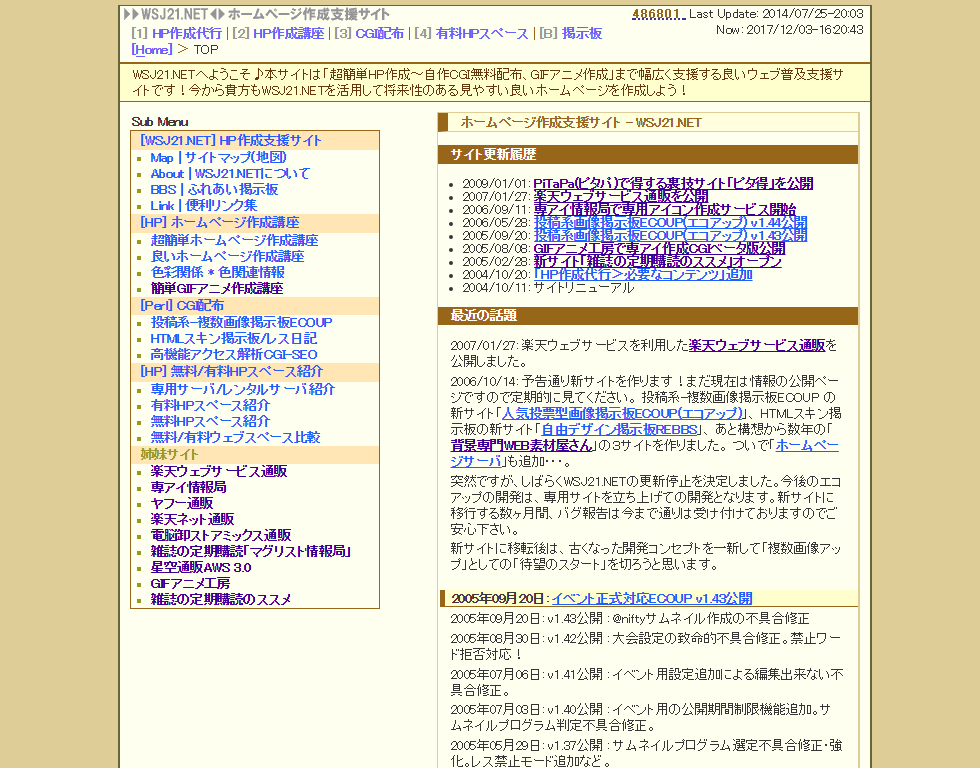Open 簡単GIFアニメ作成講座 sidebar link
This screenshot has height=768, width=980.
[x=216, y=288]
